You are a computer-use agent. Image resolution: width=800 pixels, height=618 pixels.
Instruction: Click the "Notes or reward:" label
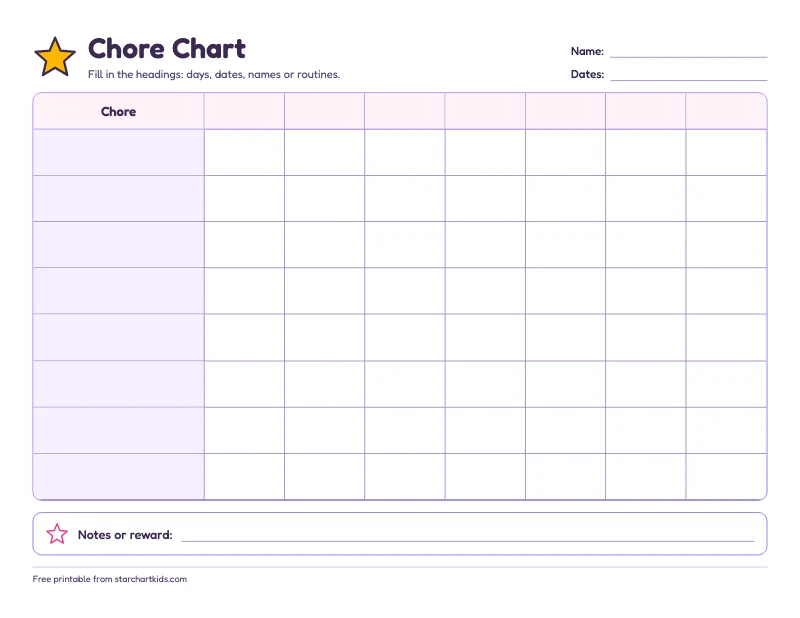coord(125,535)
